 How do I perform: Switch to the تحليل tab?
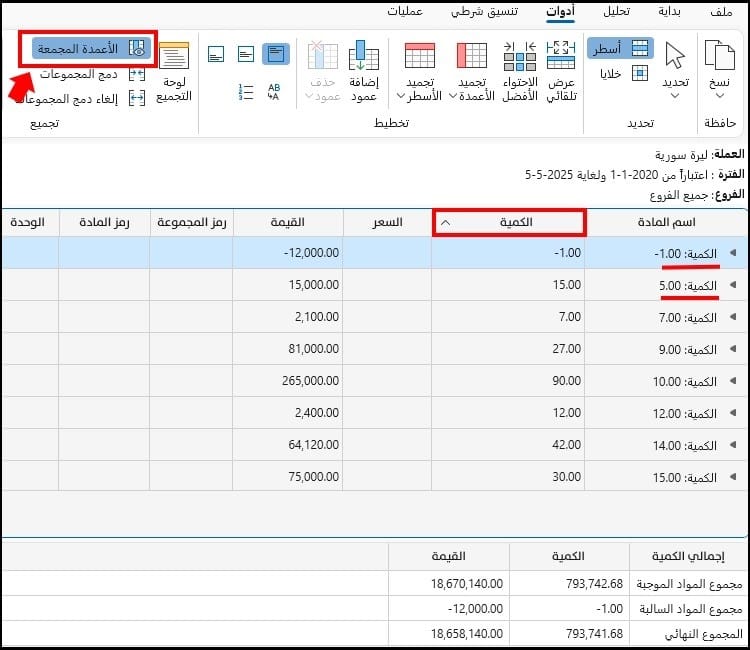pos(616,11)
